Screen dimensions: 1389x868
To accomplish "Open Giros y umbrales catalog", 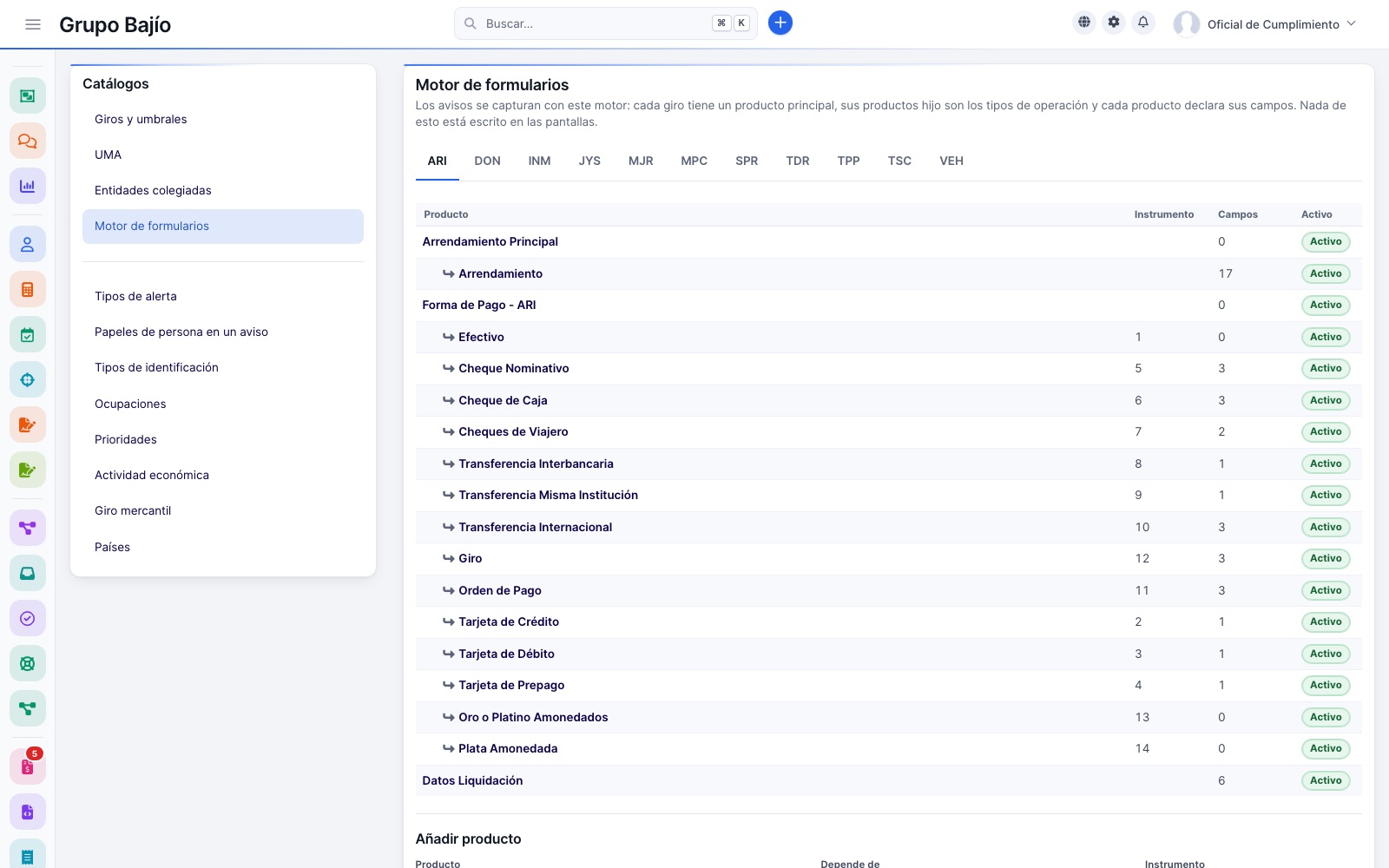I will (223, 119).
